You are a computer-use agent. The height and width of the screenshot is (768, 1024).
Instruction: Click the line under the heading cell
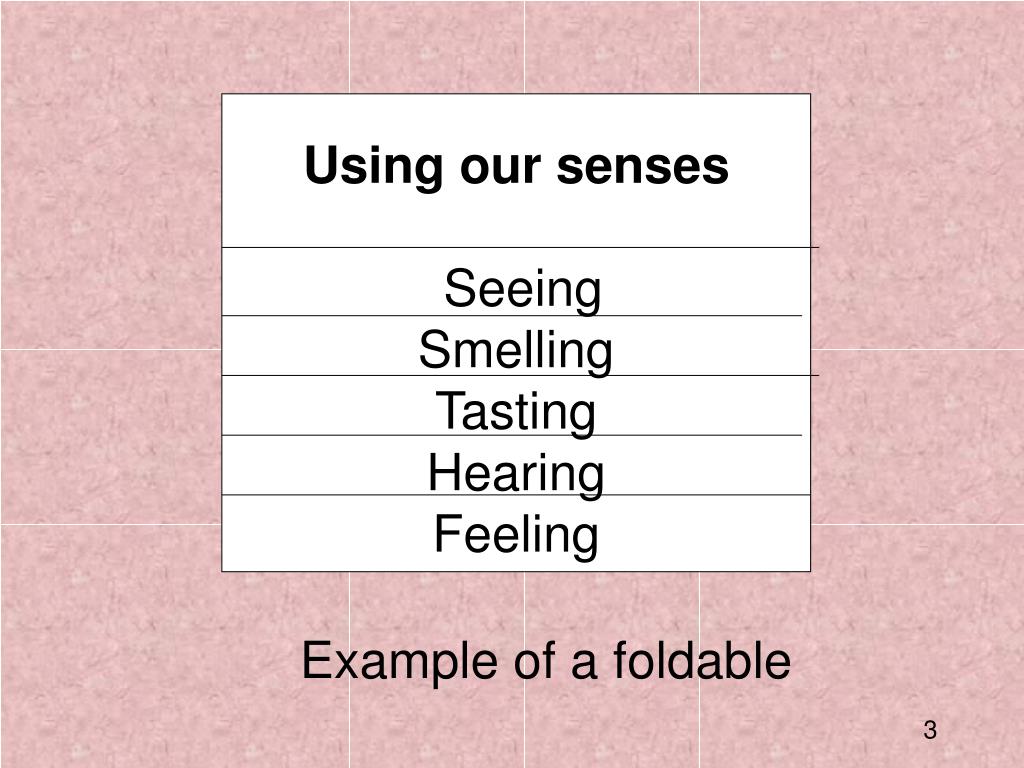coord(520,248)
